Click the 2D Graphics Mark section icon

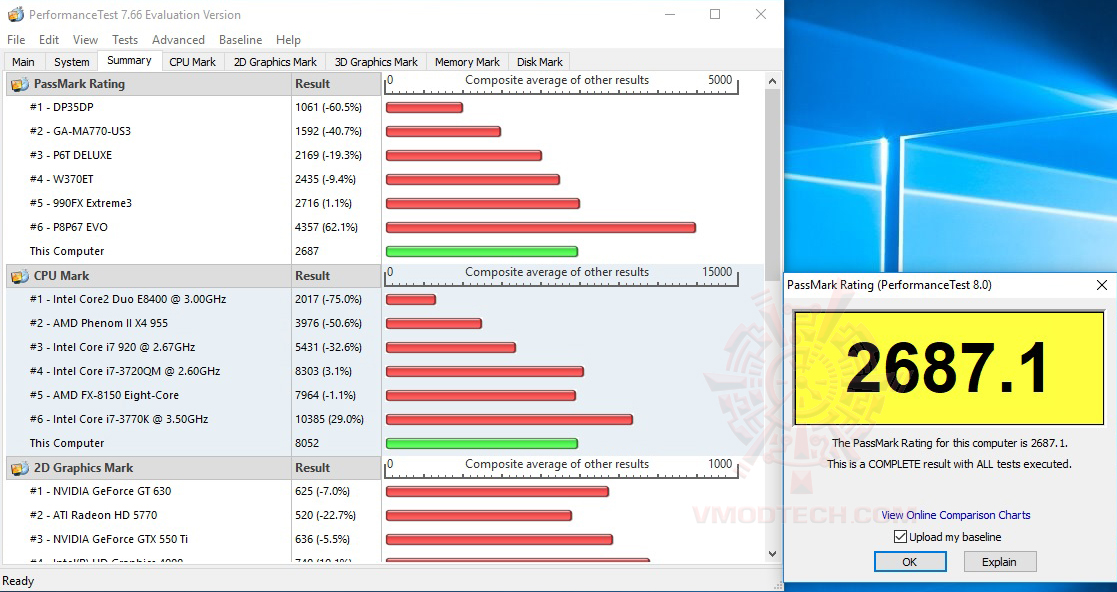[19, 467]
